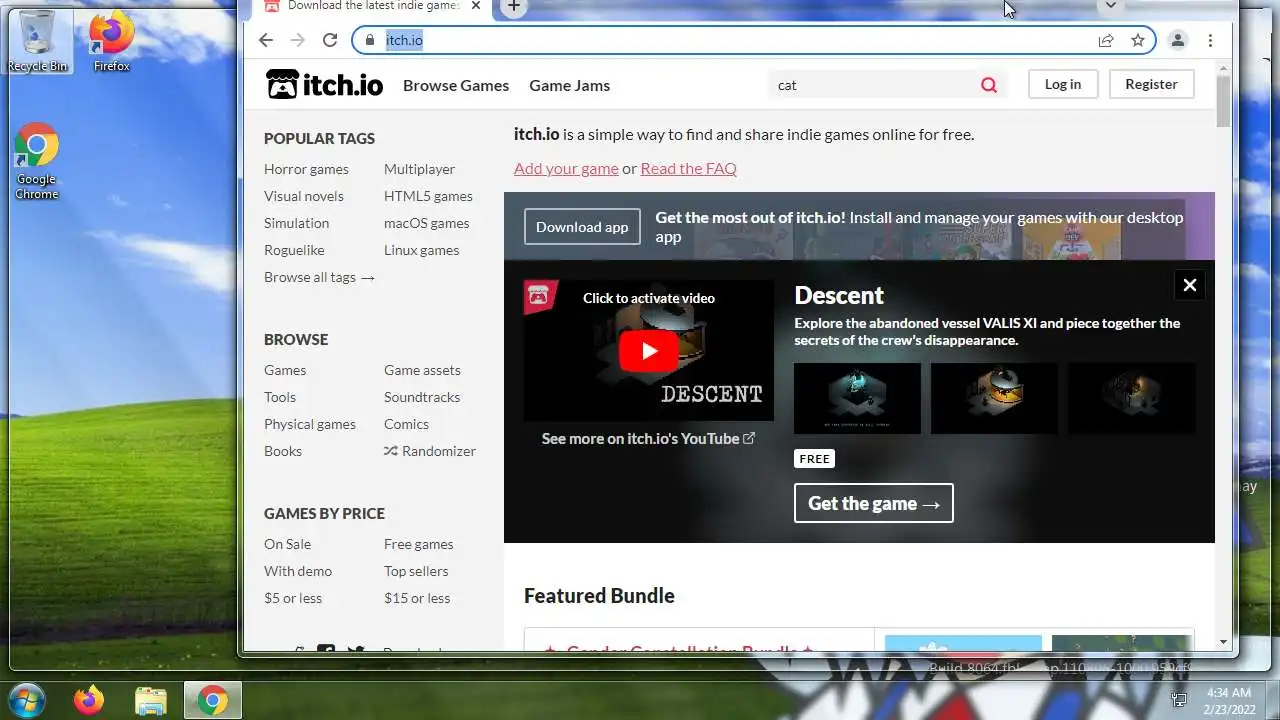Viewport: 1280px width, 720px height.
Task: Open $5 or less link
Action: [293, 598]
